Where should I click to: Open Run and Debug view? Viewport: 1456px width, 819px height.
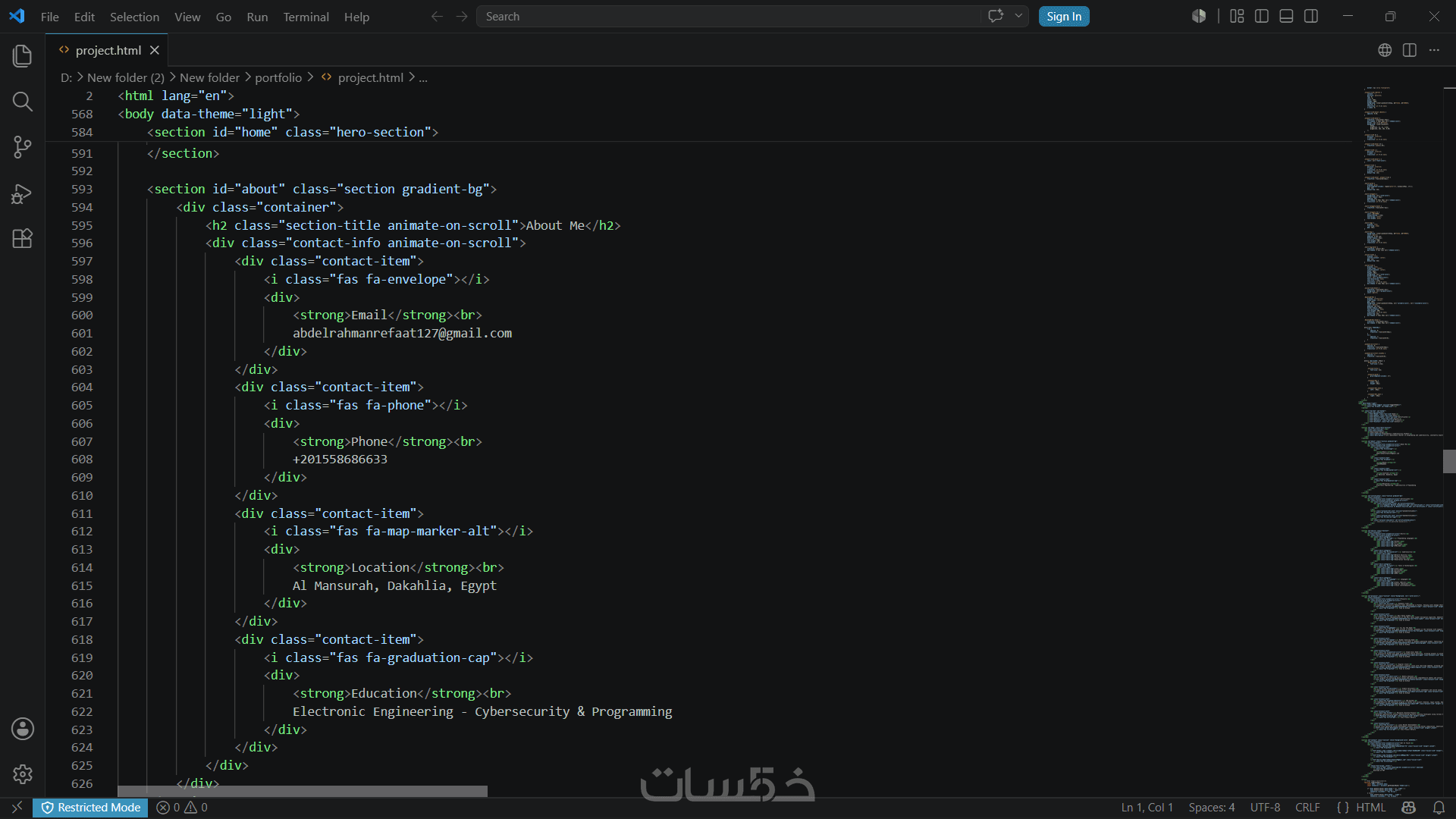coord(23,194)
